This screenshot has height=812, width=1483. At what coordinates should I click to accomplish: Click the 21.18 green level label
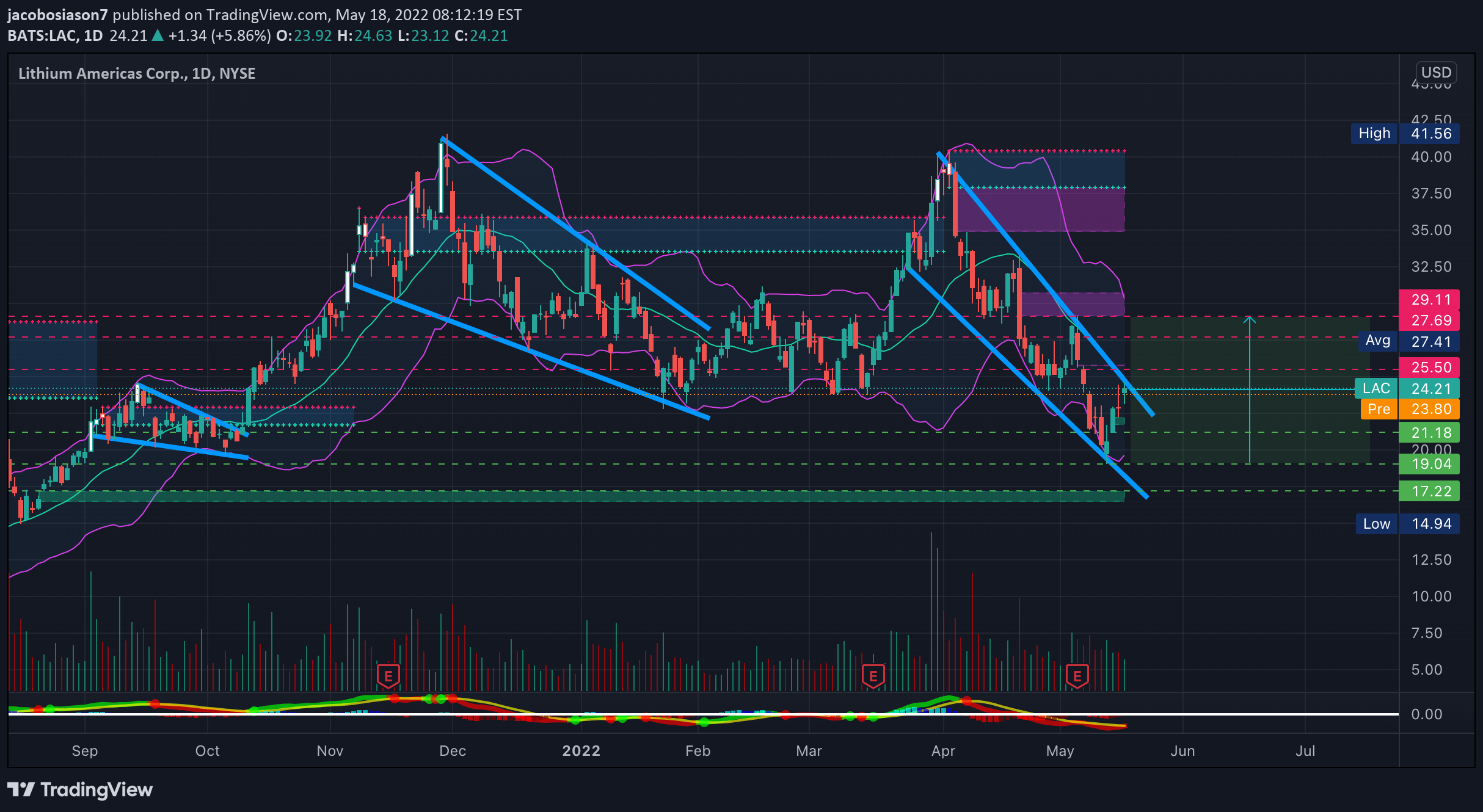pyautogui.click(x=1429, y=433)
